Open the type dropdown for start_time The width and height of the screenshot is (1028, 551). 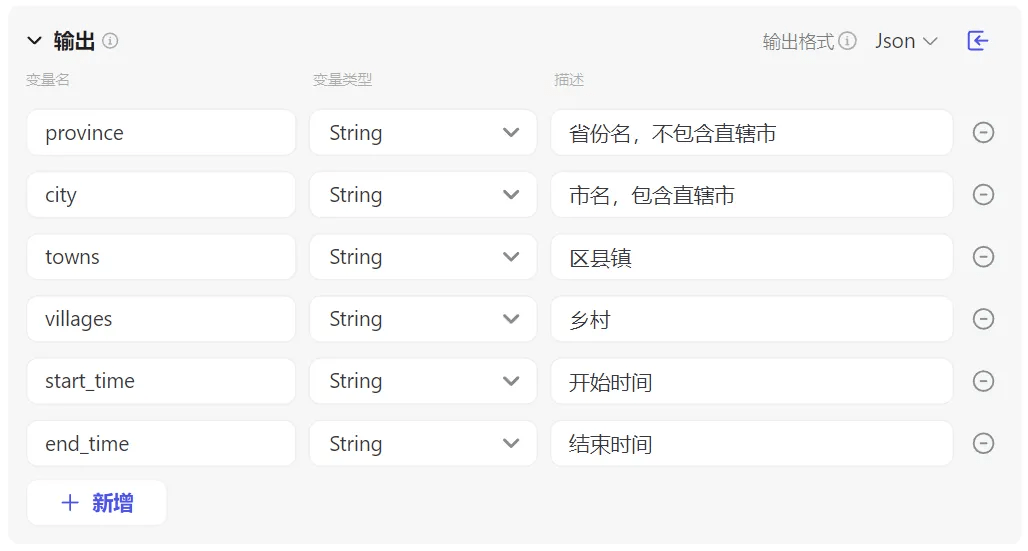click(423, 381)
